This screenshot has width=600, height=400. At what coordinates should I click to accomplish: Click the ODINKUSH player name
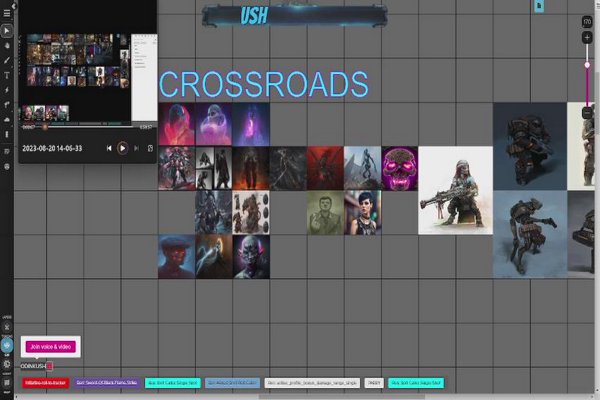coord(33,366)
